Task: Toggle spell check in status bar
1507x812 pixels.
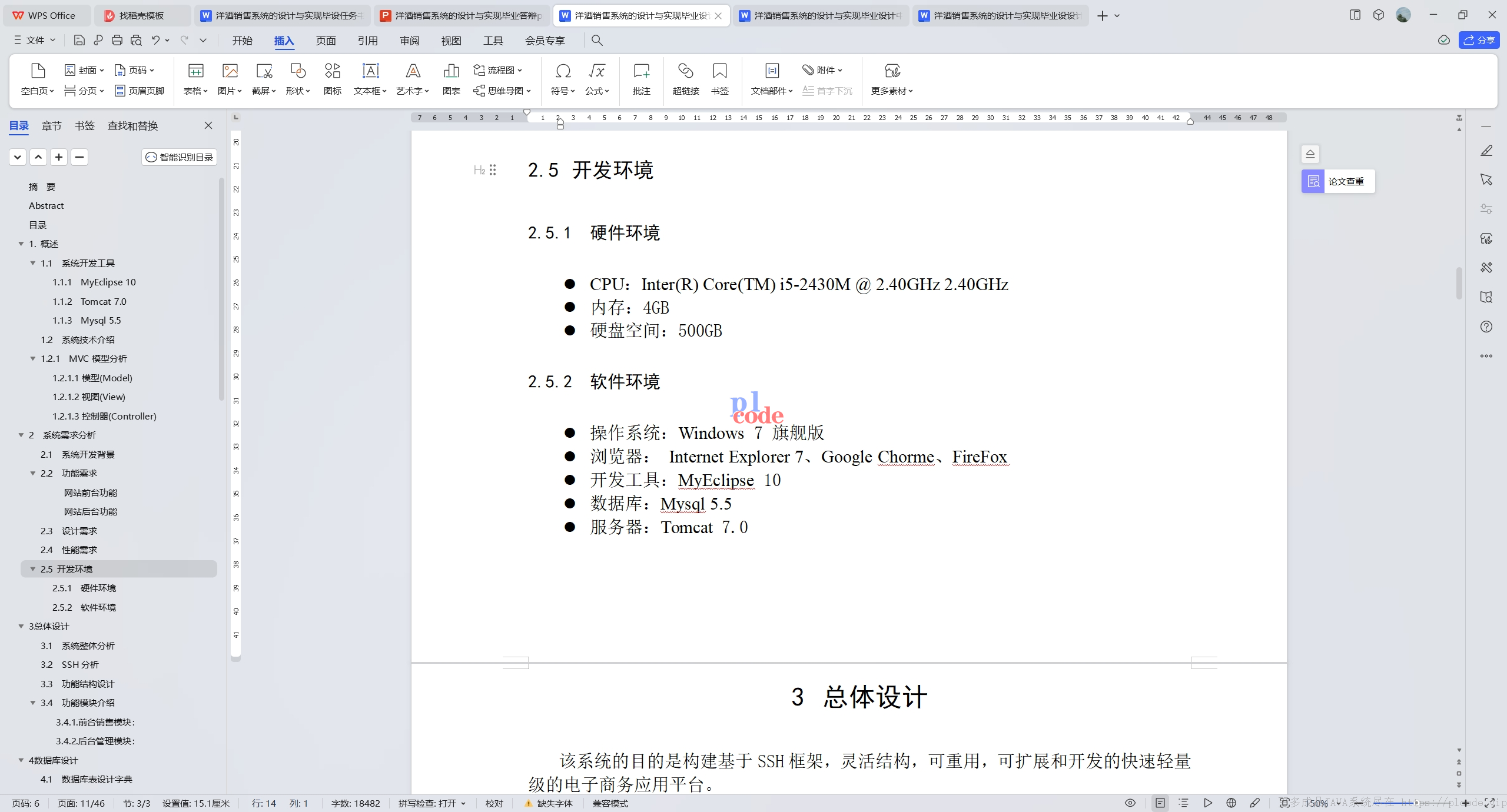Action: point(431,803)
